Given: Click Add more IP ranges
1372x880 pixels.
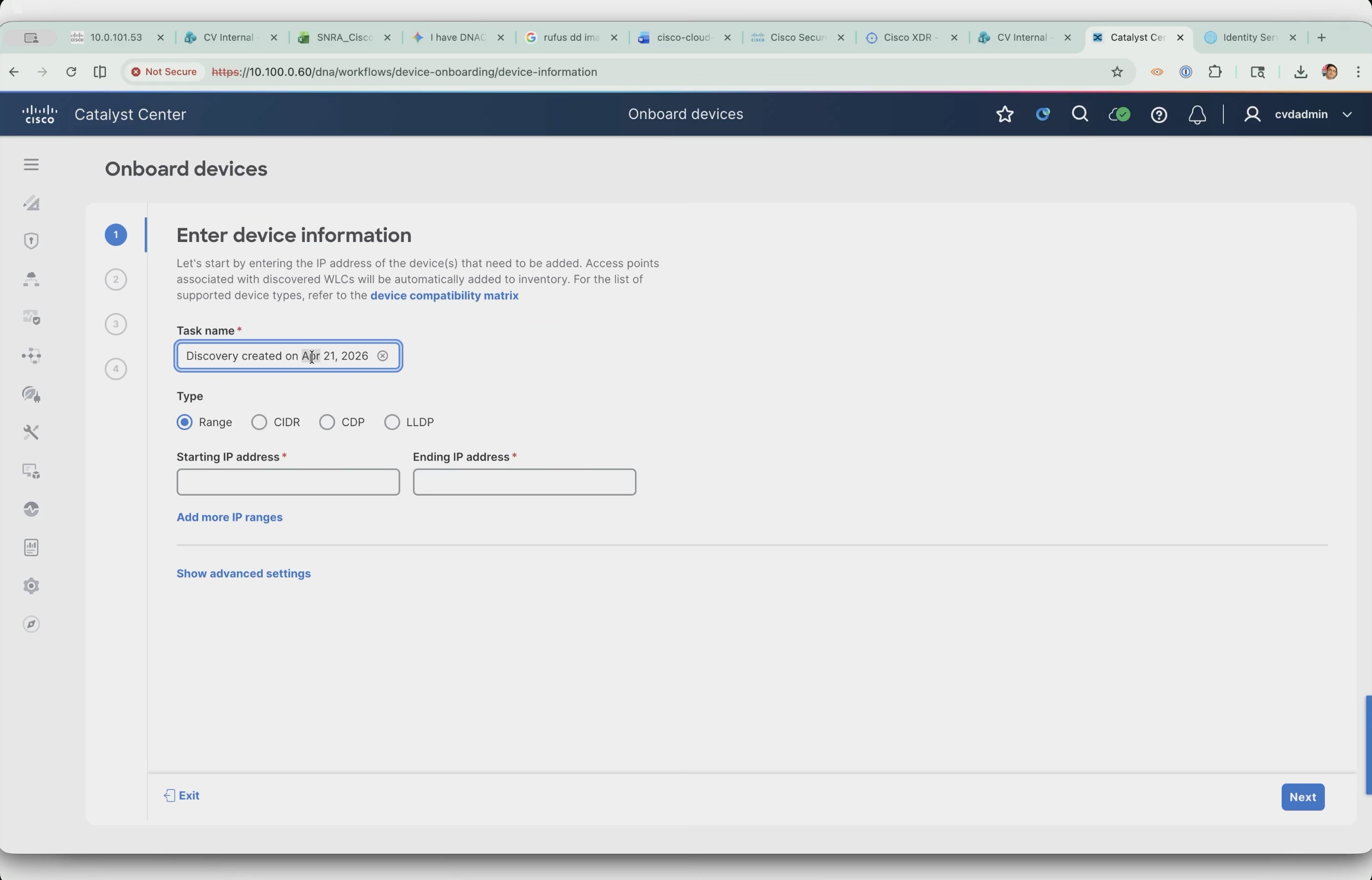Looking at the screenshot, I should point(230,517).
